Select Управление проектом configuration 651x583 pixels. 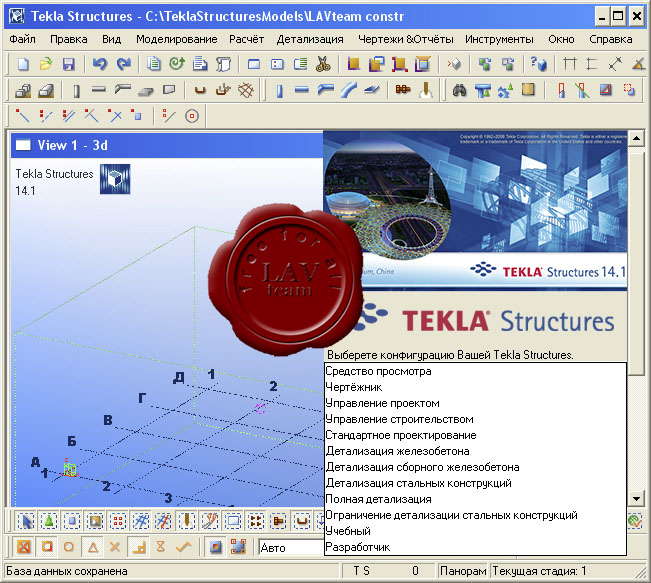click(x=475, y=403)
